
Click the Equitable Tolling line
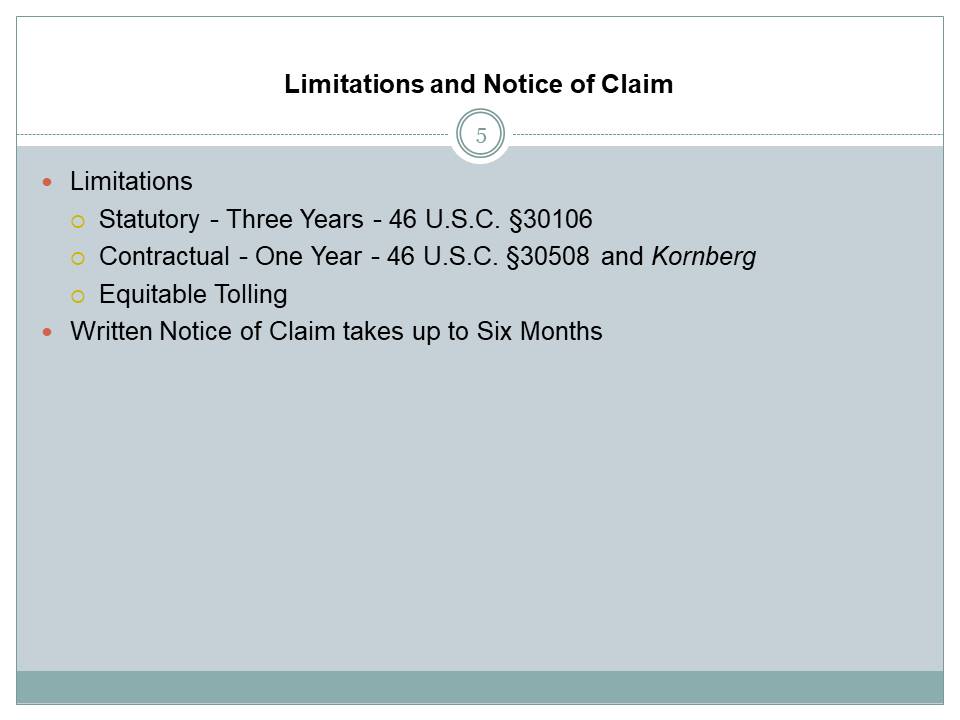pyautogui.click(x=193, y=294)
